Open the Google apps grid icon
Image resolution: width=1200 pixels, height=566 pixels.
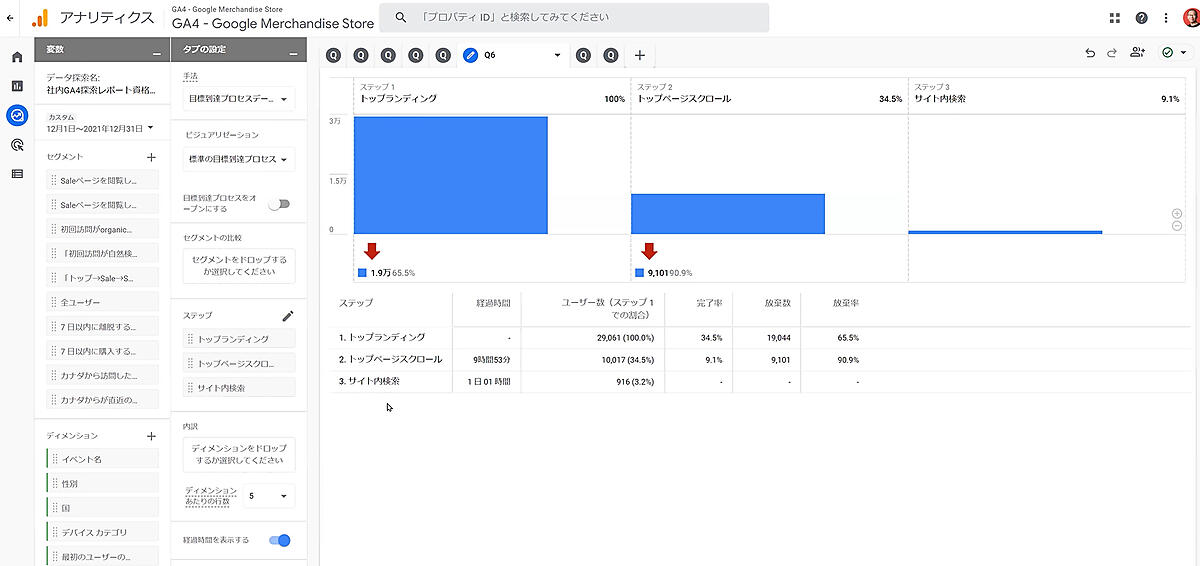tap(1115, 18)
